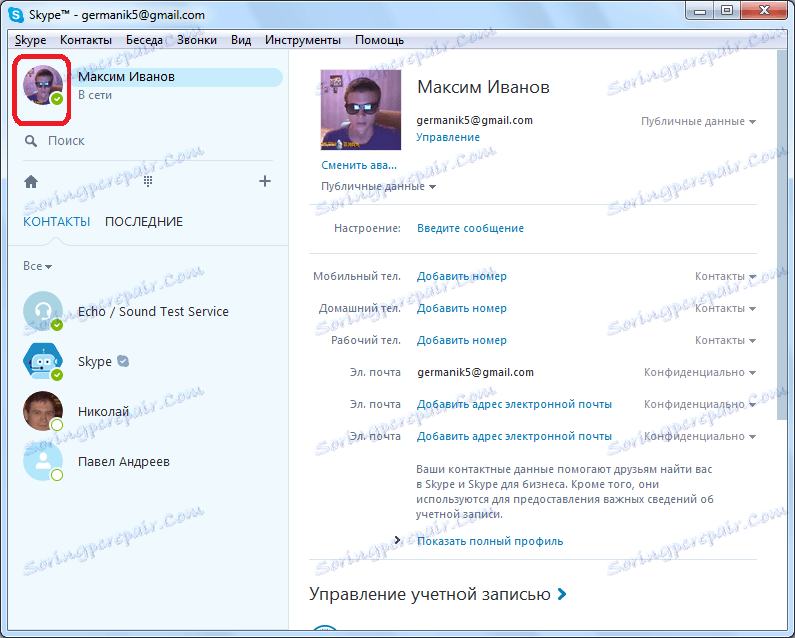Click Показать полный профиль link

point(490,541)
